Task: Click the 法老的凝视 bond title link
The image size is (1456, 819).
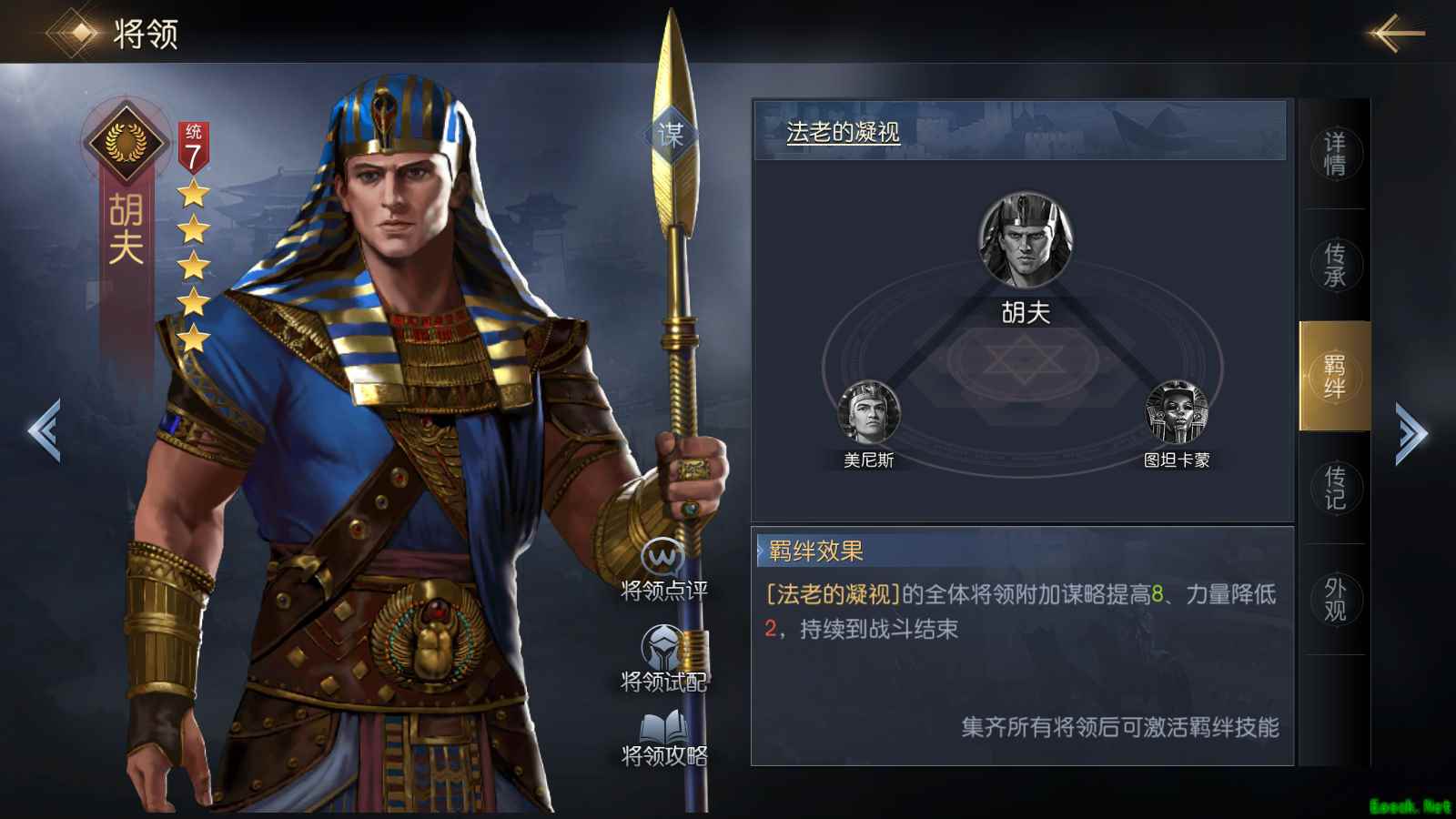Action: 843,133
